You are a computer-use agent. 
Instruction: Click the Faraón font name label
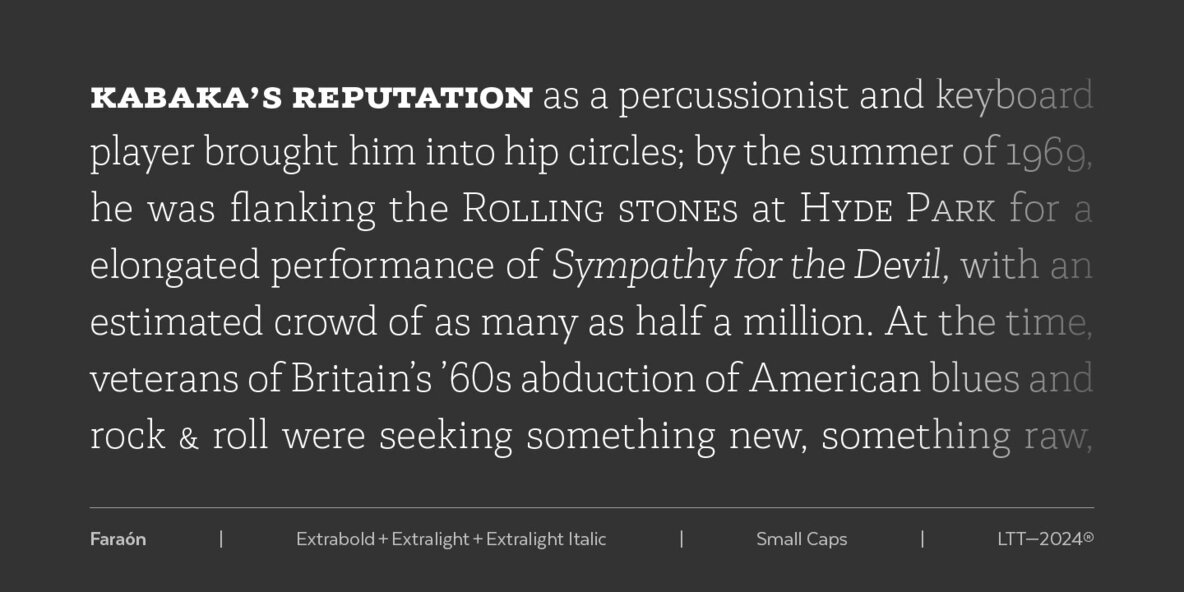[118, 540]
